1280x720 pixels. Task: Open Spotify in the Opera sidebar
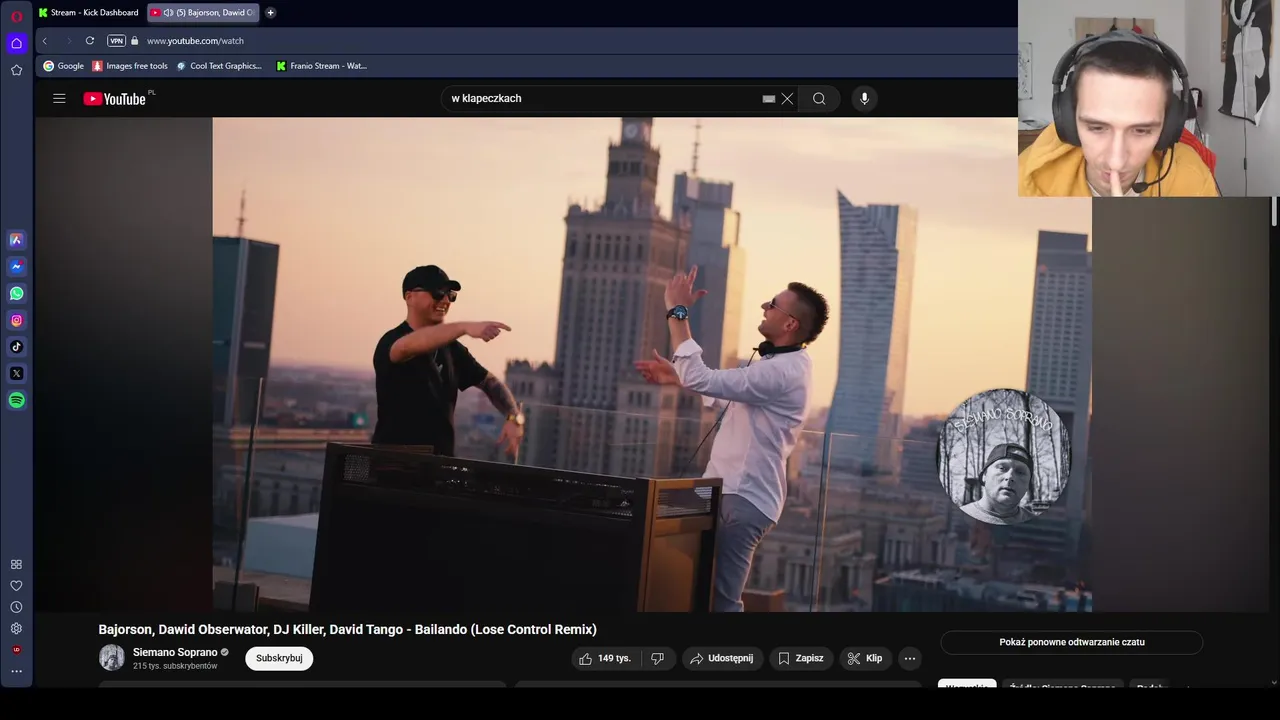[x=16, y=400]
